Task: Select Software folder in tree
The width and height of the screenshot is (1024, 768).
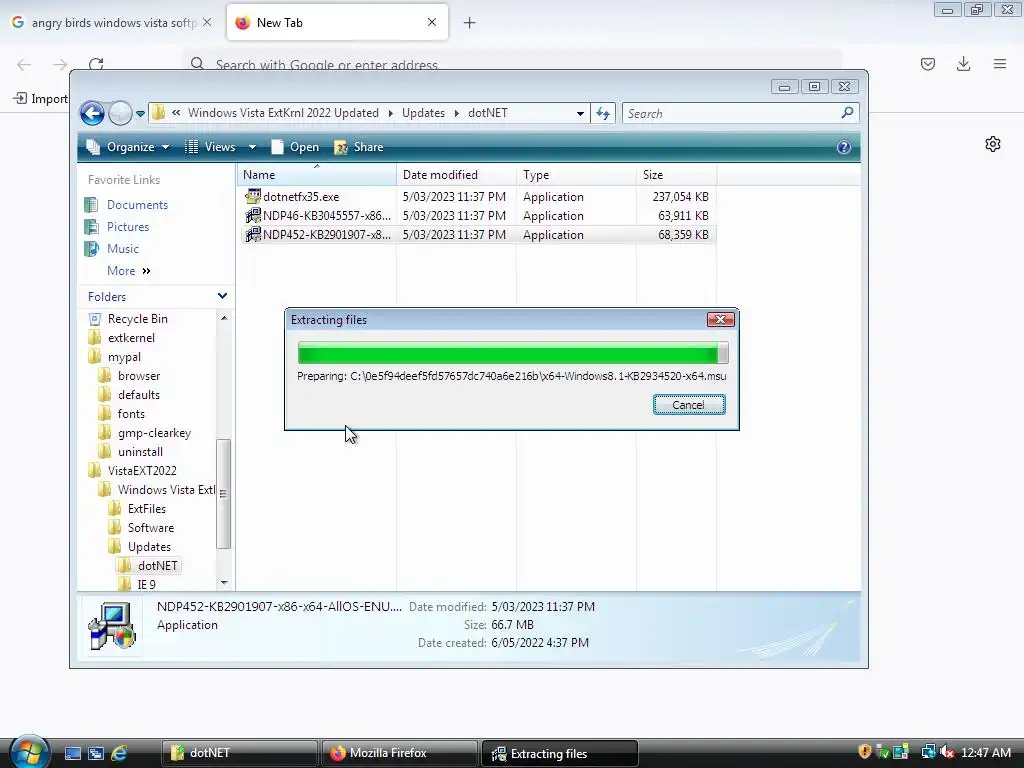Action: point(151,528)
